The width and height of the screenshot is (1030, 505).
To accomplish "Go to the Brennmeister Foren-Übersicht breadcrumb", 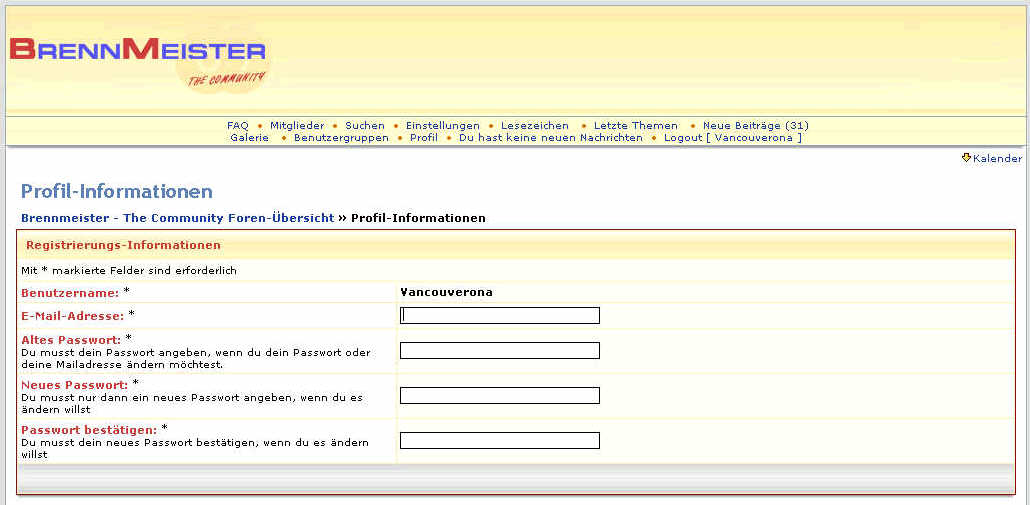I will [x=177, y=218].
